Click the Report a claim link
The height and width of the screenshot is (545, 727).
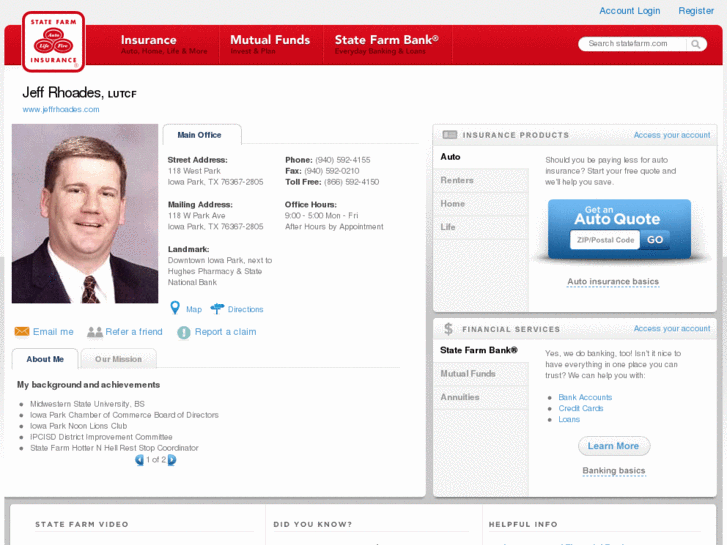pos(225,332)
